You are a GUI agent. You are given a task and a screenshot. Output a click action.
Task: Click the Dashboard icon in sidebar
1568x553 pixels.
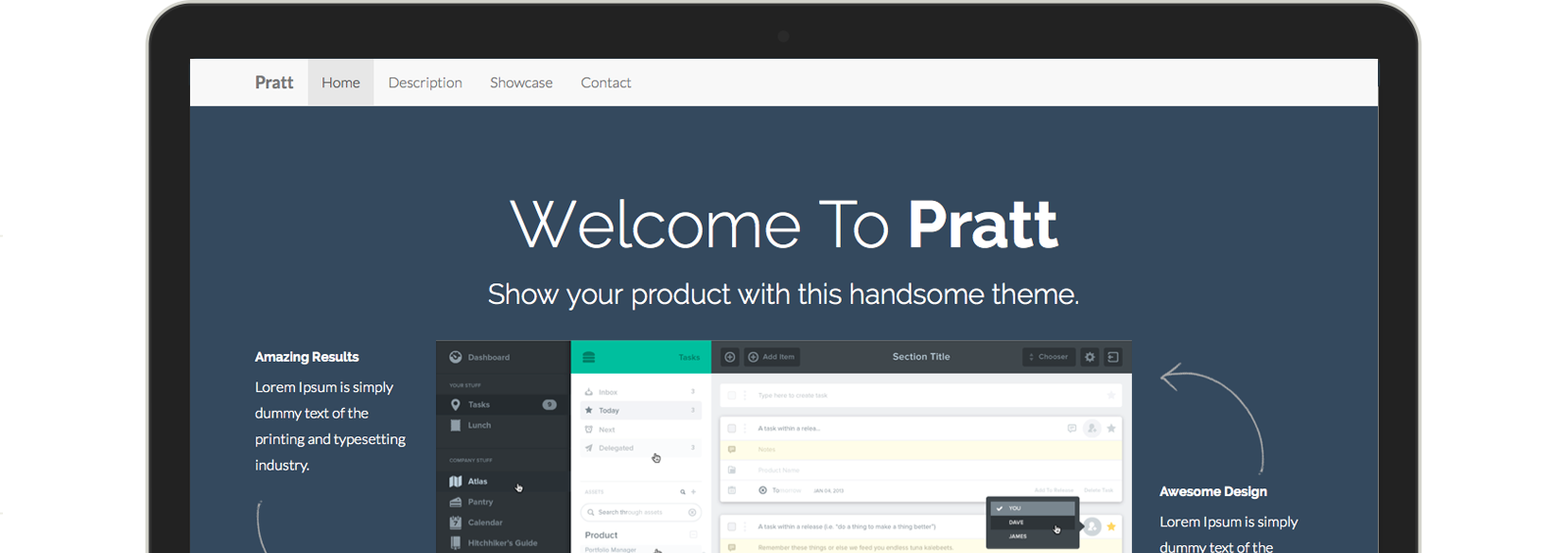click(456, 357)
